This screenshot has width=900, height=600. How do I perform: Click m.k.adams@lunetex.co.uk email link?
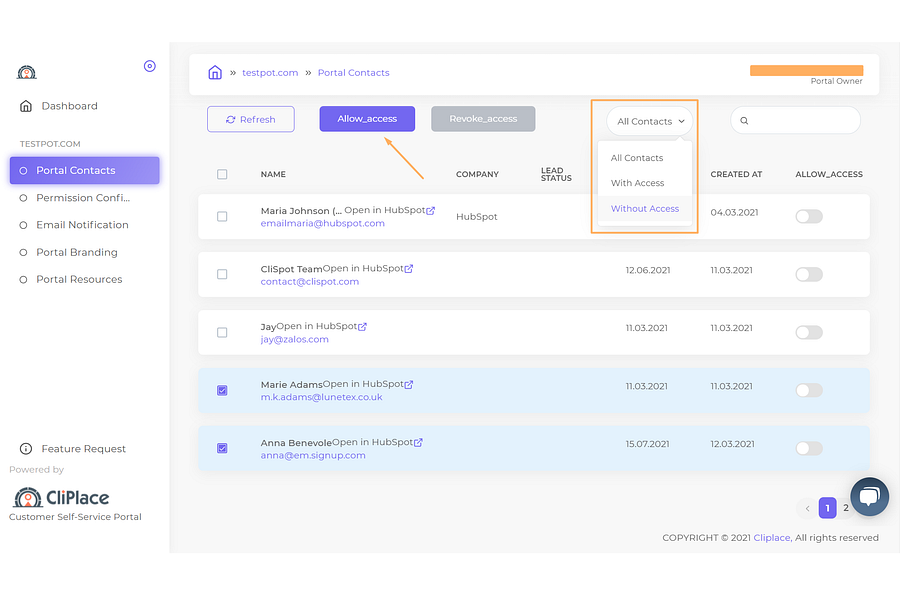pyautogui.click(x=321, y=397)
